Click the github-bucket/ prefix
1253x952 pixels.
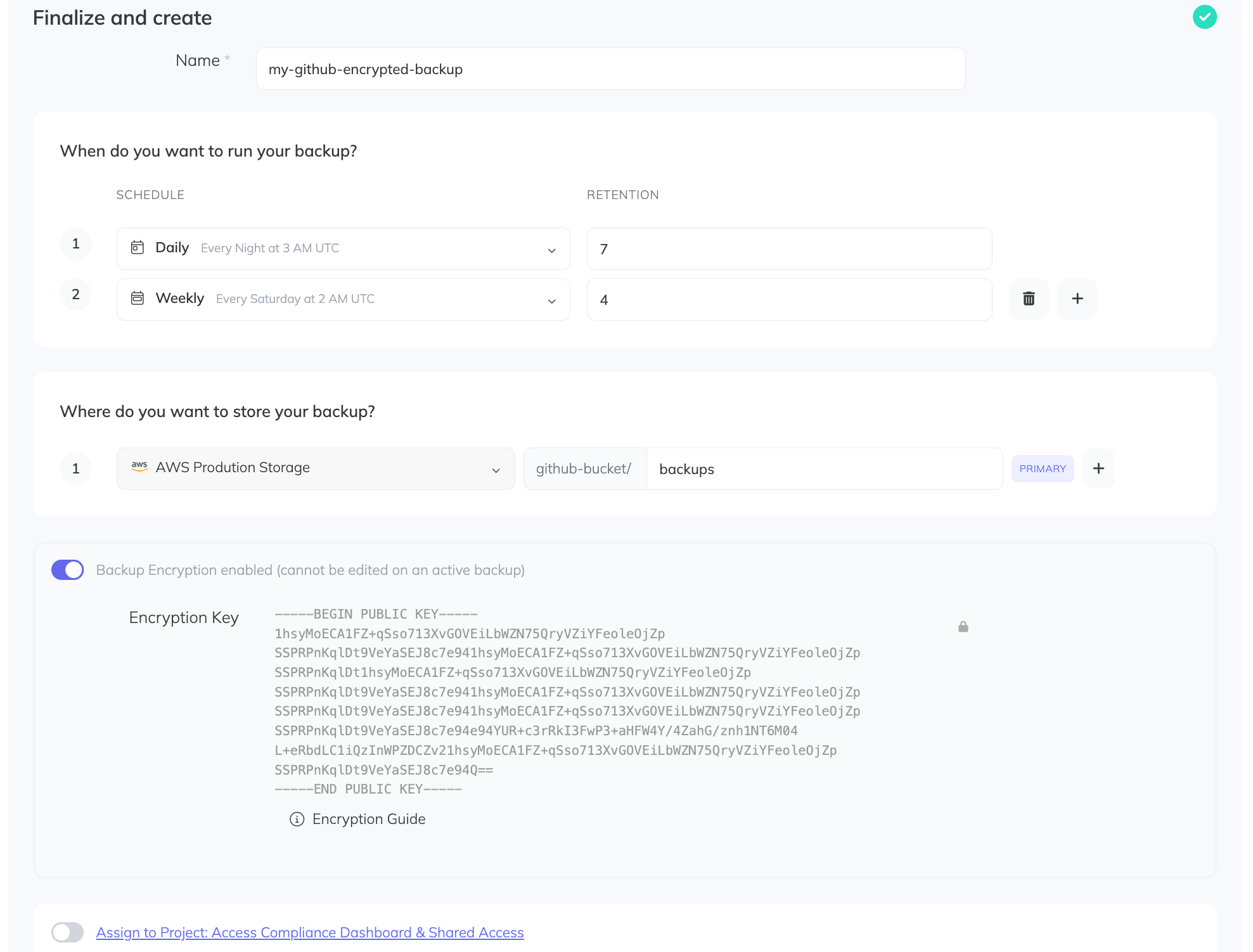584,468
